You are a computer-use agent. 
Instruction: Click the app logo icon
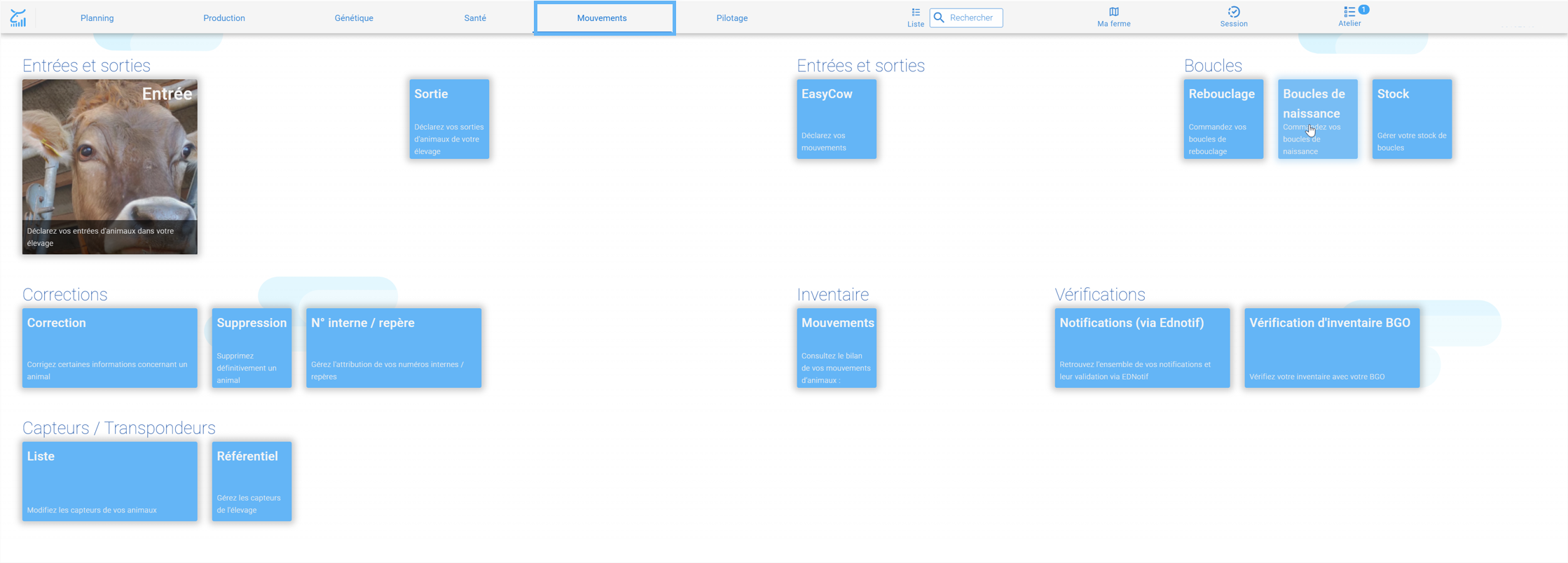coord(18,18)
